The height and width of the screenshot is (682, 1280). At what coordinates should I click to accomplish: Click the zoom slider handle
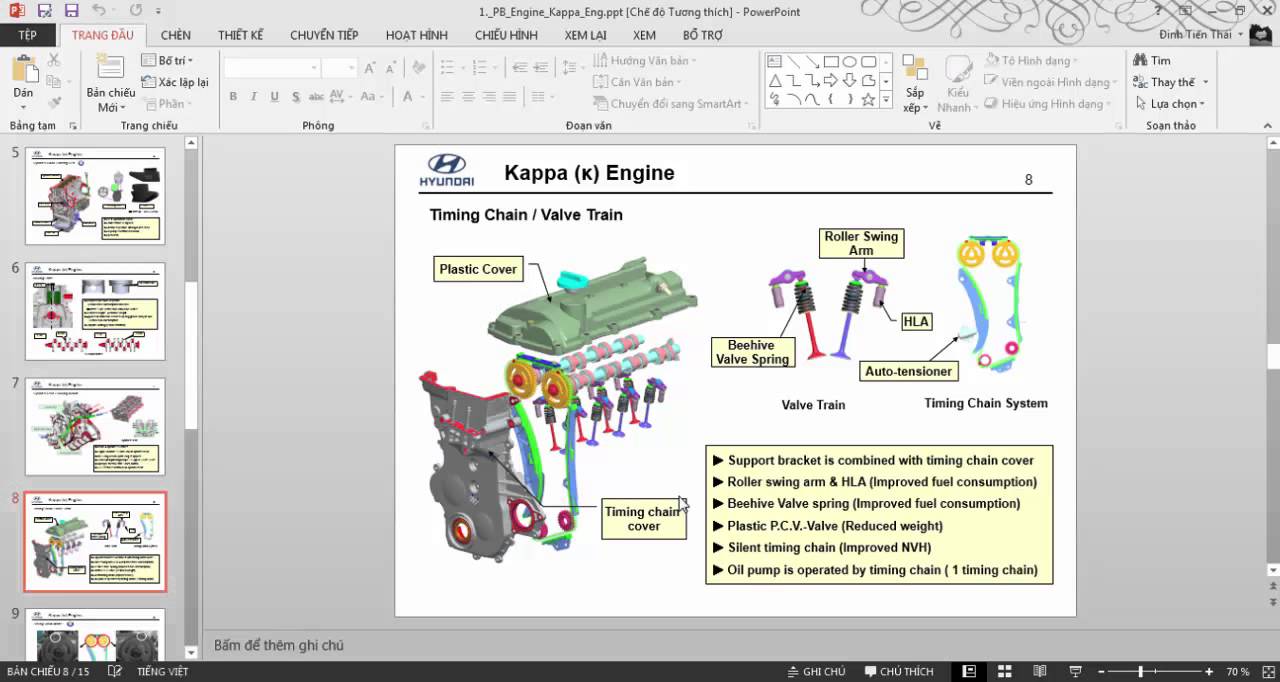1140,672
